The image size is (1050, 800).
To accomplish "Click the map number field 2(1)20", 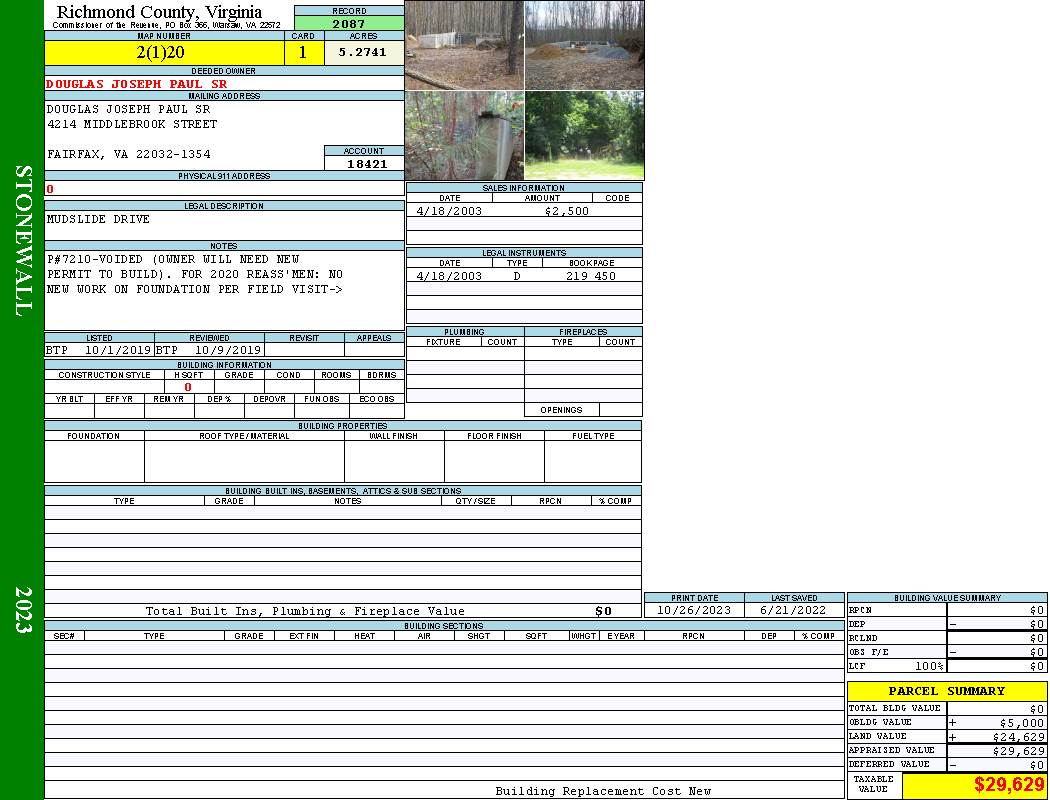I will (x=164, y=53).
